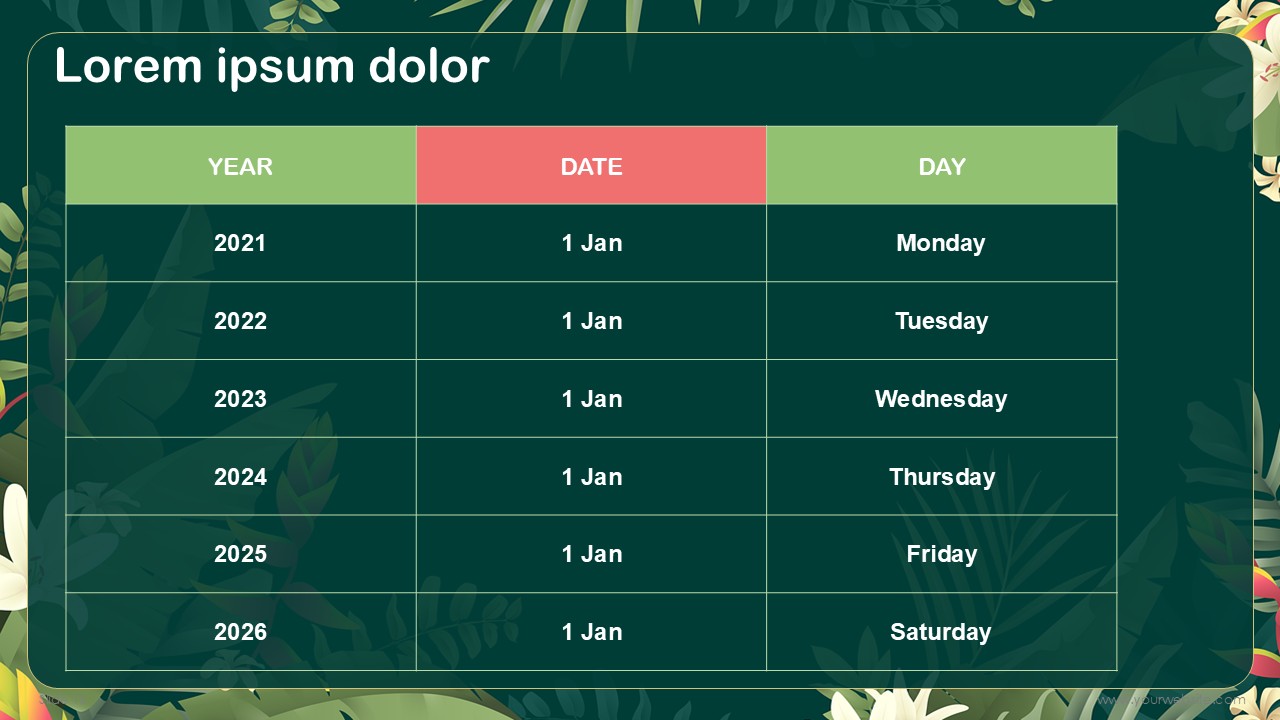Select the 2025 year cell
The image size is (1280, 720).
[241, 554]
